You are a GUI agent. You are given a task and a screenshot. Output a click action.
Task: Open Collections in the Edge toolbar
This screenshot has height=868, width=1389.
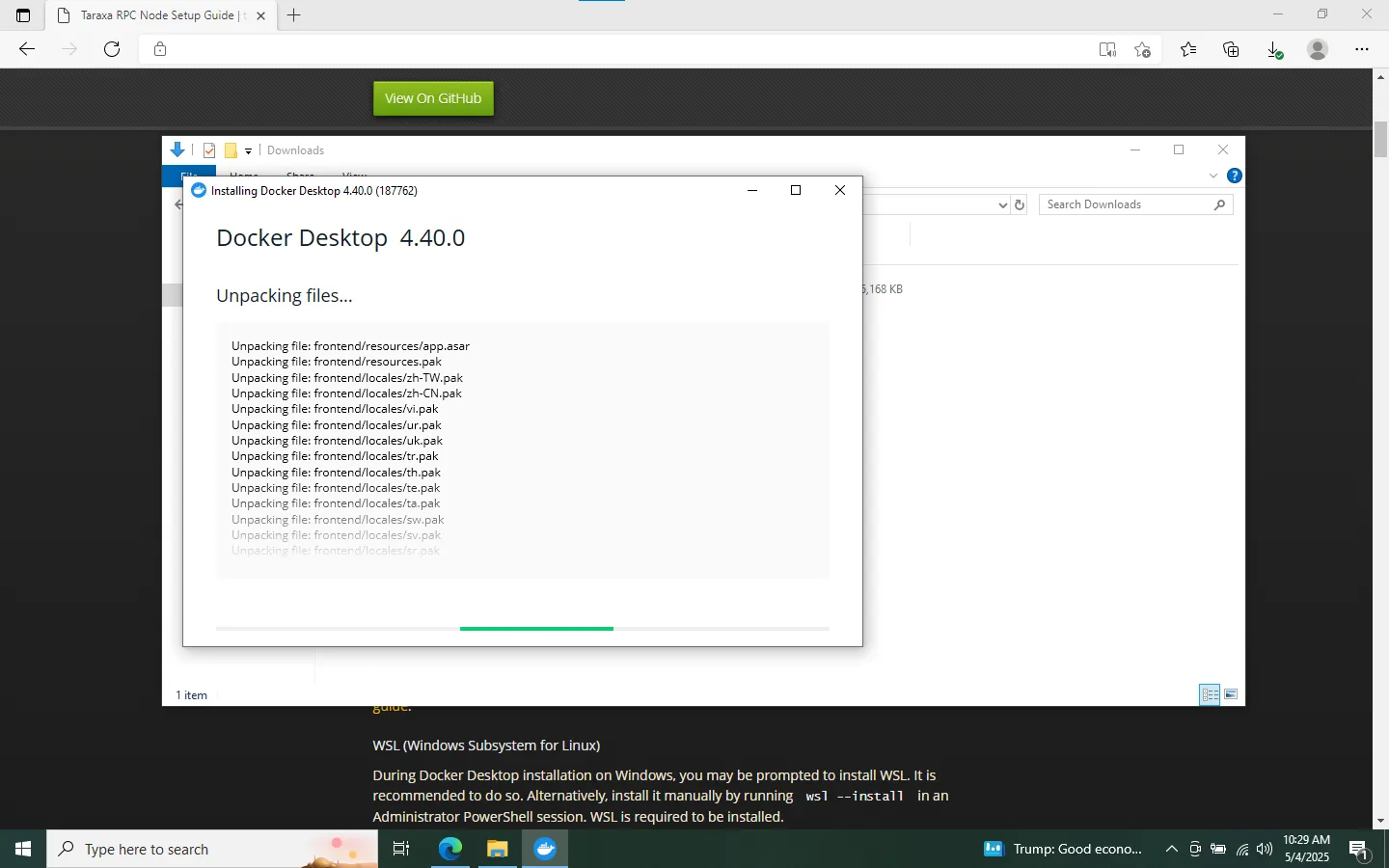coord(1231,49)
